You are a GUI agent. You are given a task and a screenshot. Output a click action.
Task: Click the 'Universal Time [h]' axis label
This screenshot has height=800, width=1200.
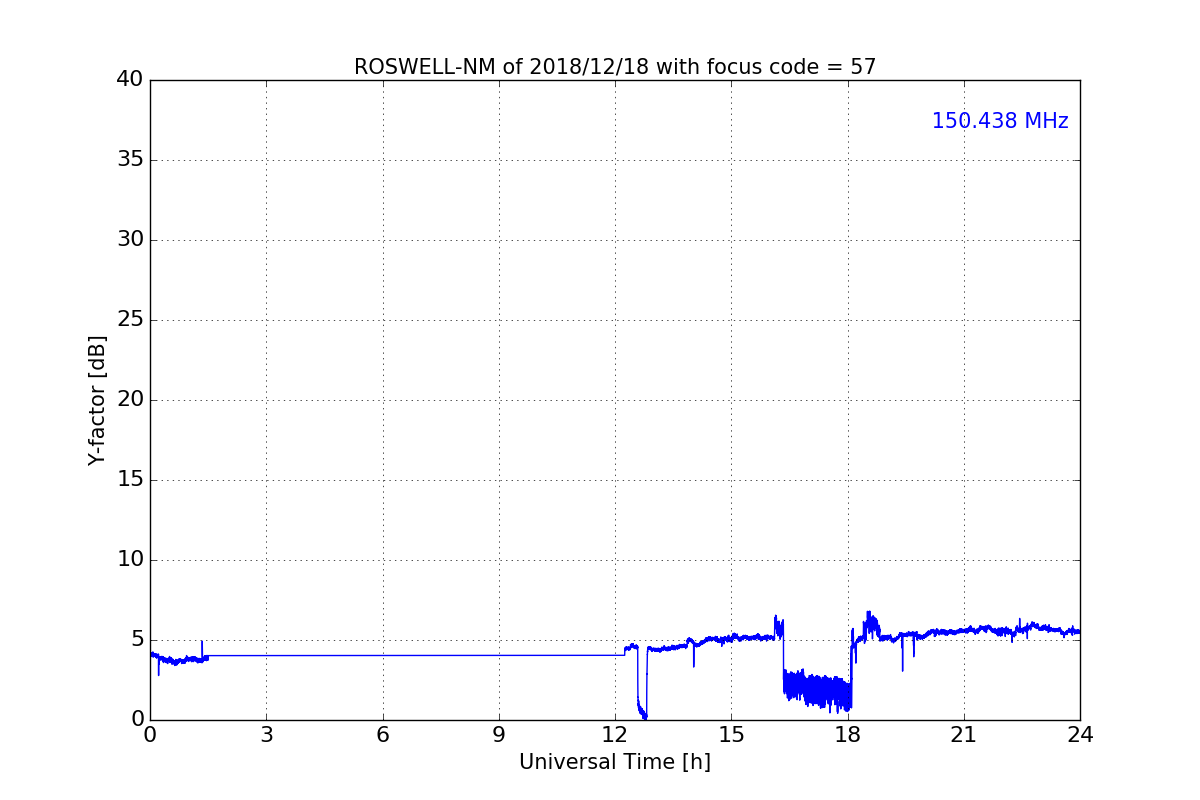tap(615, 762)
